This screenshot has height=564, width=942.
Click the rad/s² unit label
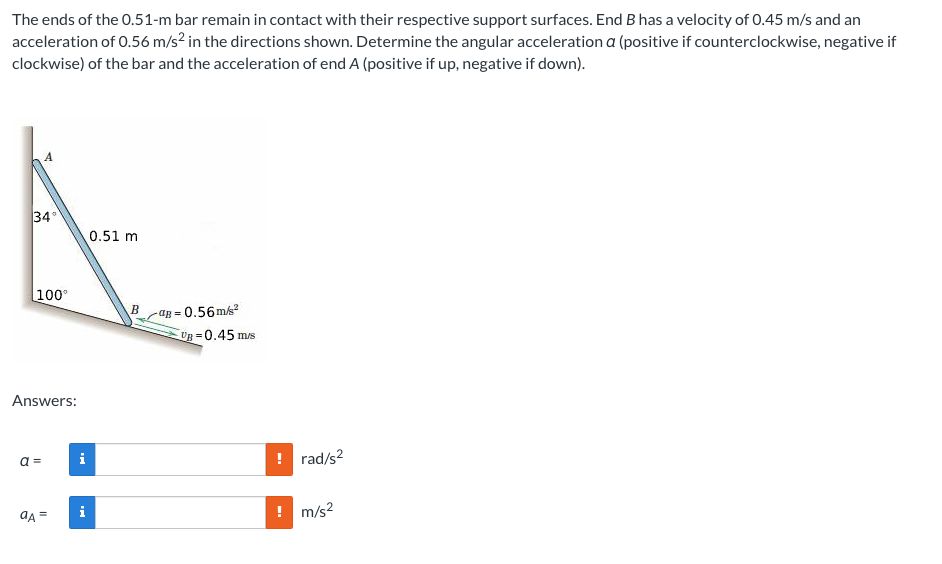coord(322,459)
